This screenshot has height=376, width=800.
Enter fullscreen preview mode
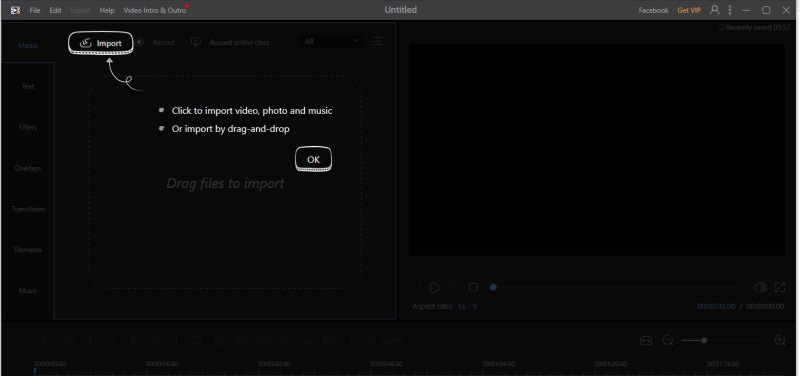click(780, 287)
